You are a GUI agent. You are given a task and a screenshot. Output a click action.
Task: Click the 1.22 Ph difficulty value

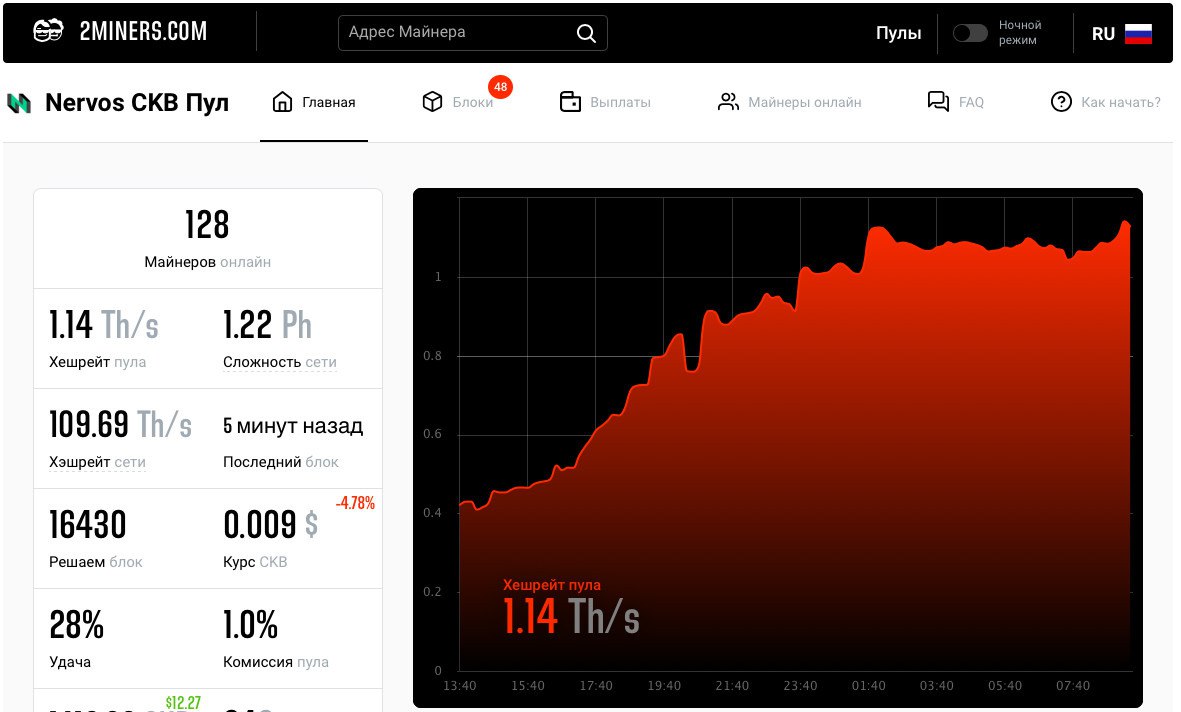point(267,325)
